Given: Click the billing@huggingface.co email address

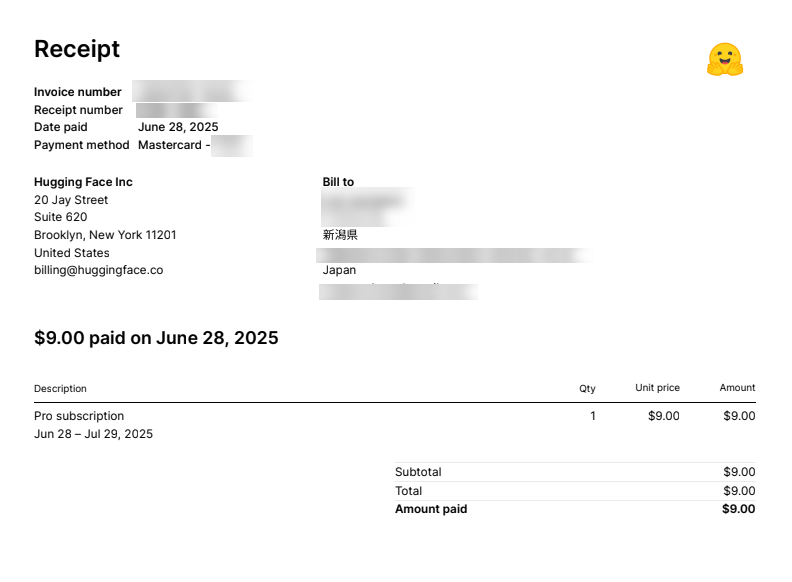Looking at the screenshot, I should point(98,270).
